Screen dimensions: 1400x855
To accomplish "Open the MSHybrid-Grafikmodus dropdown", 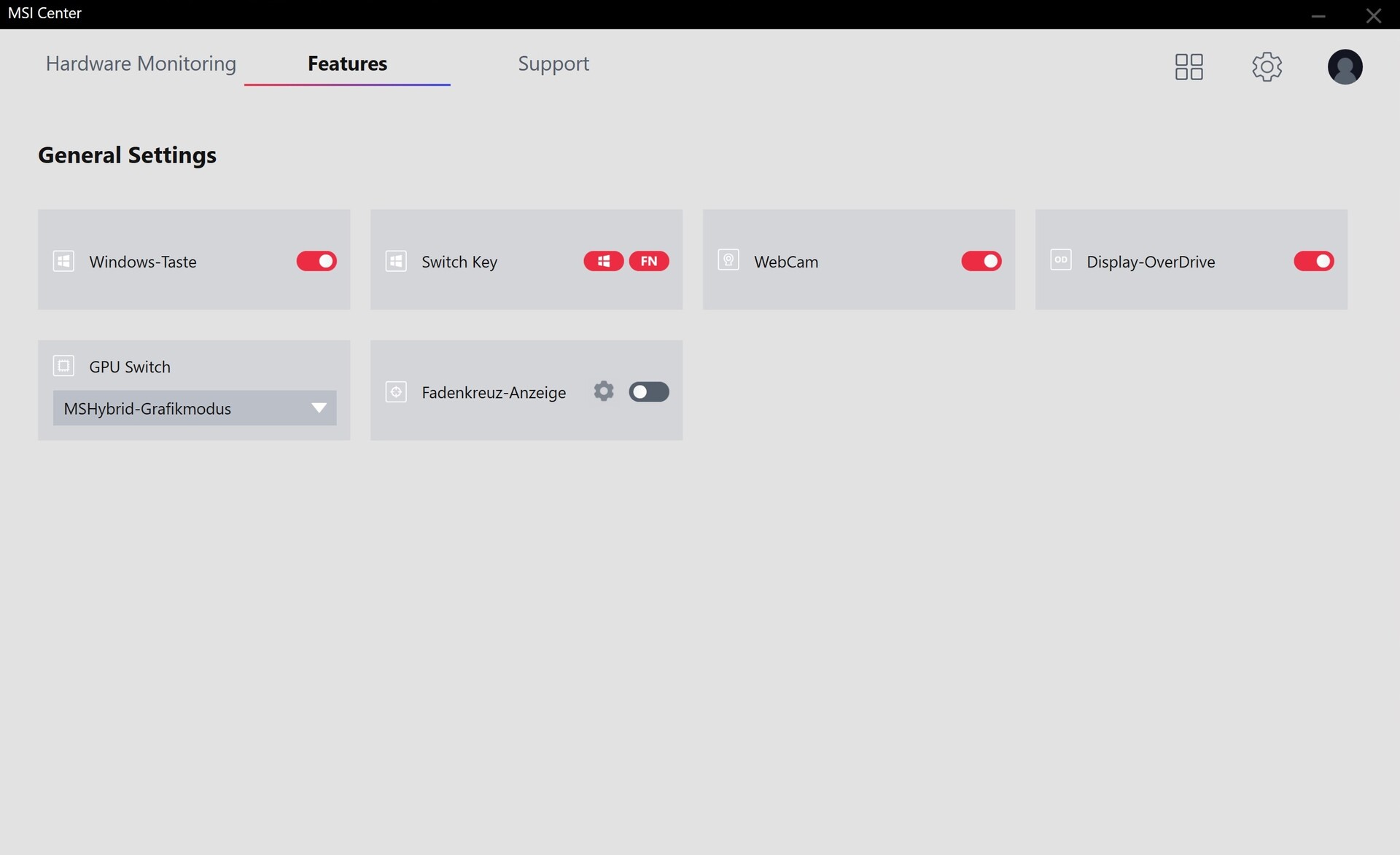I will point(195,408).
